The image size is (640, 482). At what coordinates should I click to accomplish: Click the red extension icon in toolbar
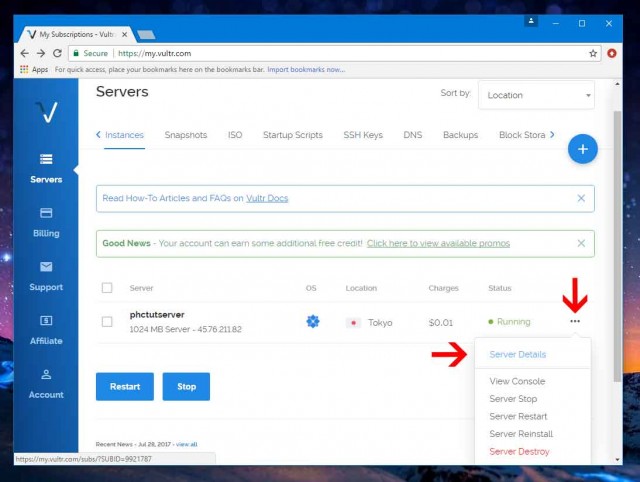click(x=611, y=53)
